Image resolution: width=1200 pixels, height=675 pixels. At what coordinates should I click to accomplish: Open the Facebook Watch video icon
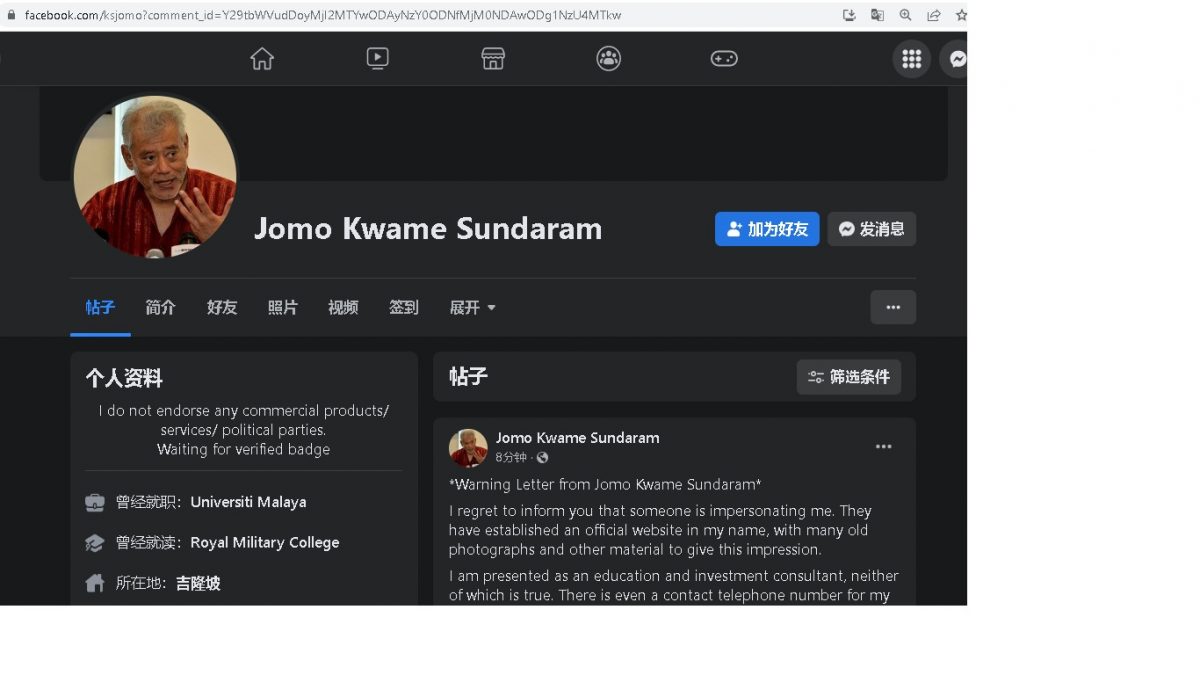(377, 59)
